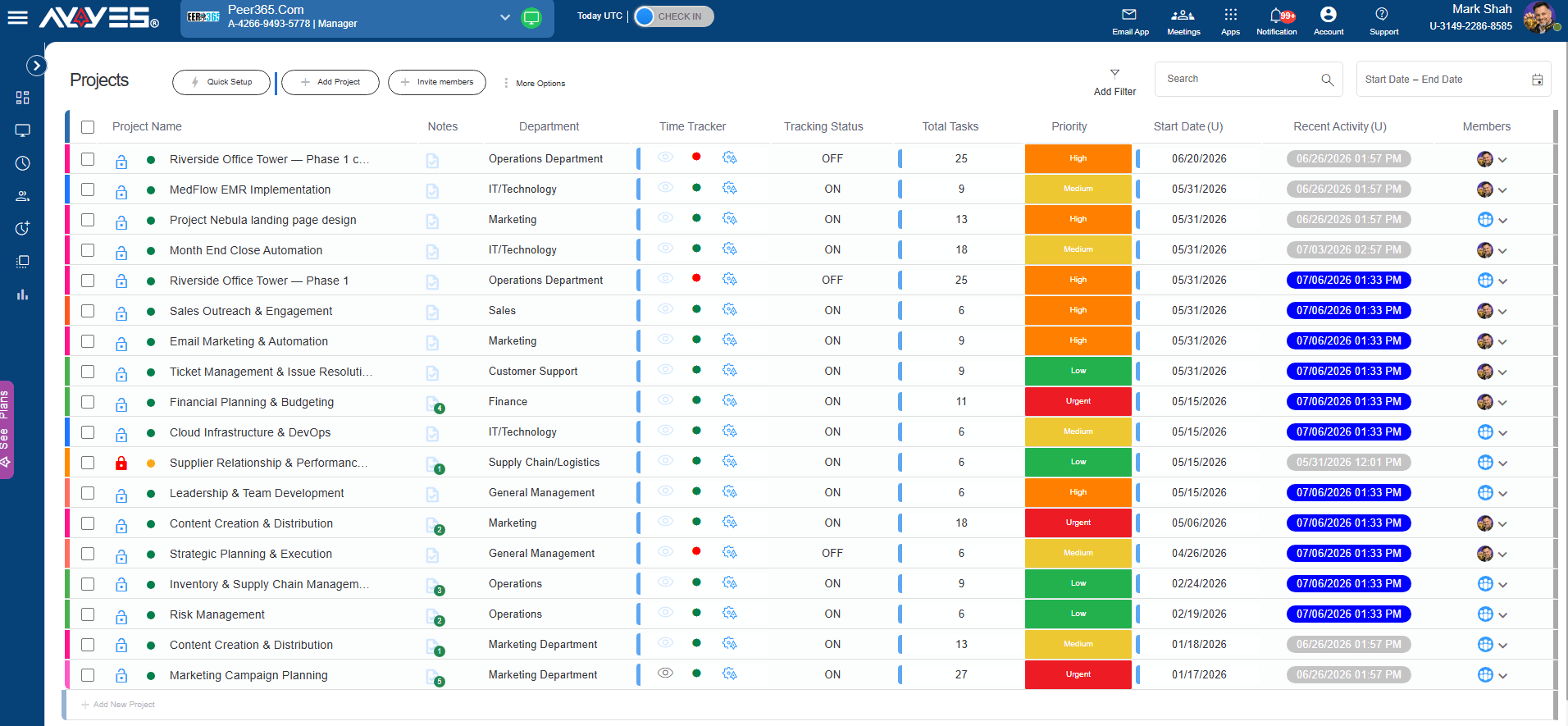Viewport: 1568px width, 726px height.
Task: Click the green monitor screen icon
Action: point(531,17)
